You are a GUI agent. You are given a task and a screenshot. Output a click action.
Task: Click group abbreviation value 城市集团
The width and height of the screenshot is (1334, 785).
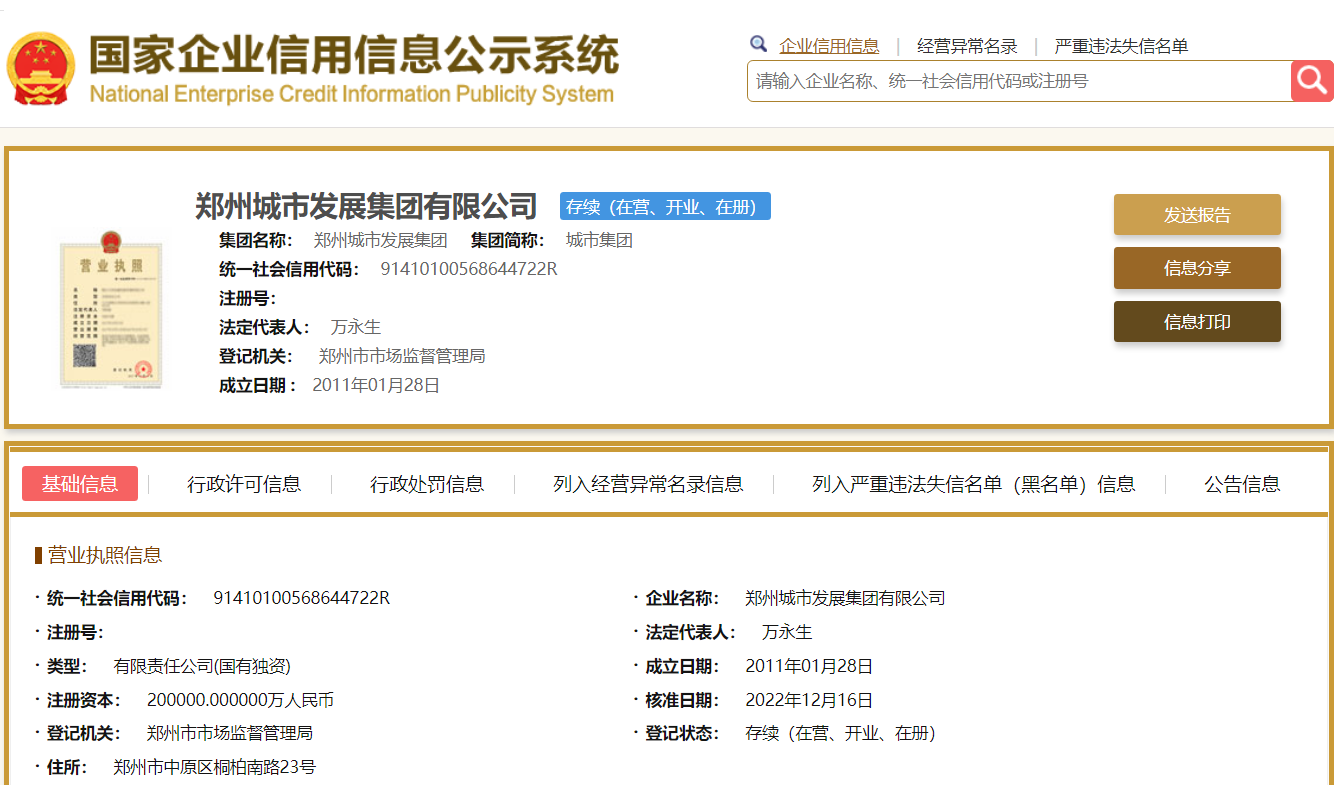pos(599,240)
